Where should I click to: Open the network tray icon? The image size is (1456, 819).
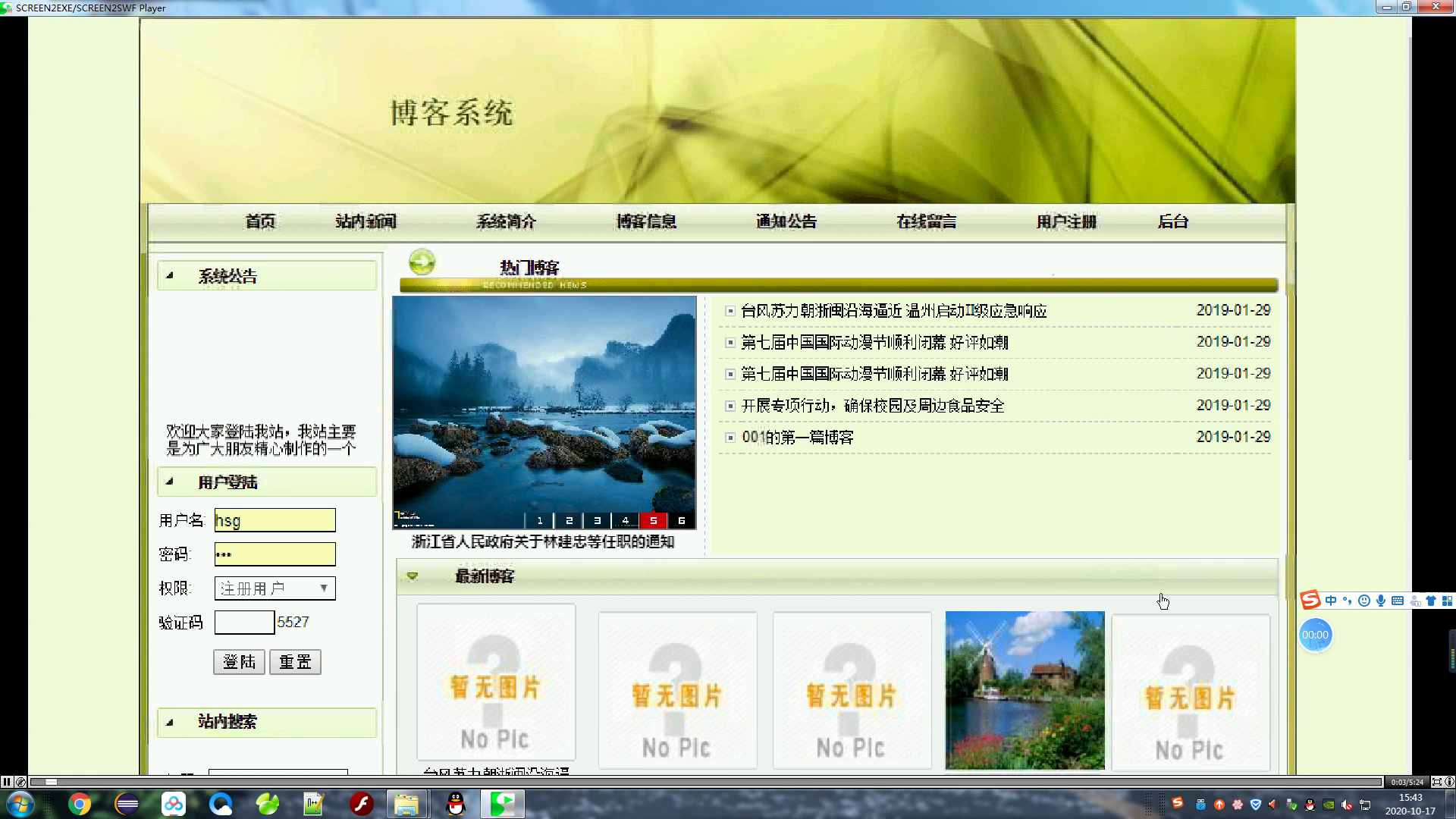click(1365, 805)
